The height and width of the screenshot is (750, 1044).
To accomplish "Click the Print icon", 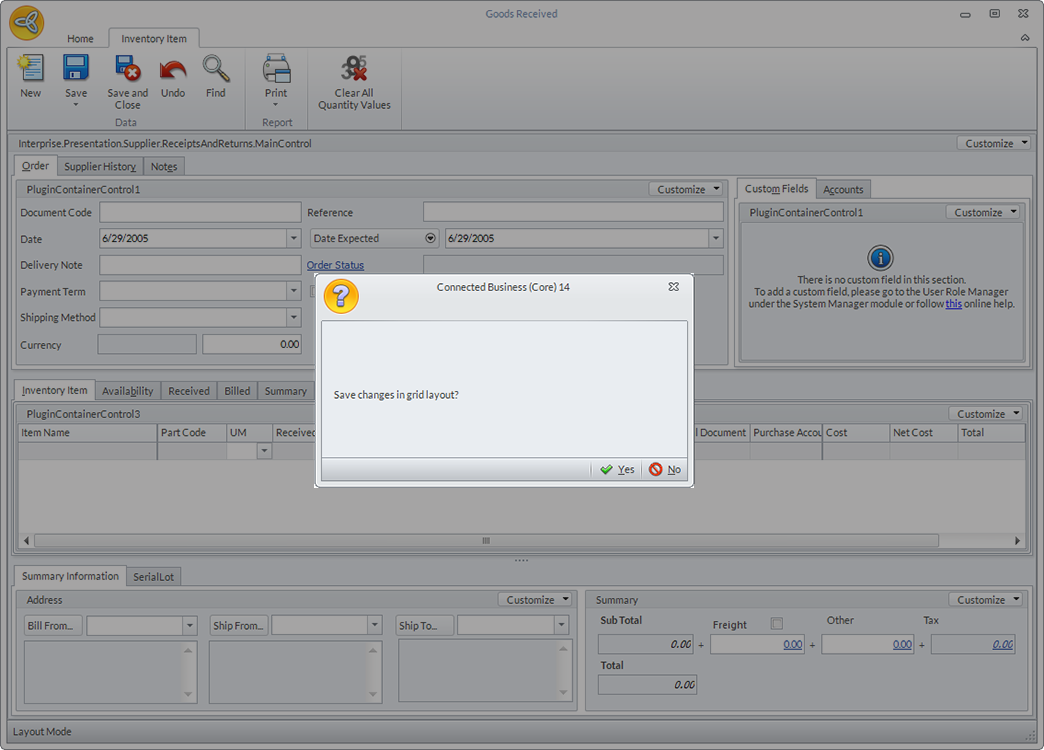I will pyautogui.click(x=276, y=69).
